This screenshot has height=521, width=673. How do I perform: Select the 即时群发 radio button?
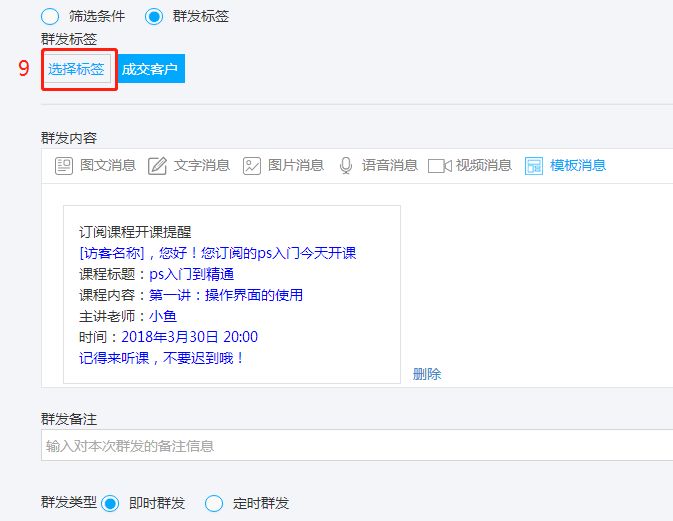[110, 503]
